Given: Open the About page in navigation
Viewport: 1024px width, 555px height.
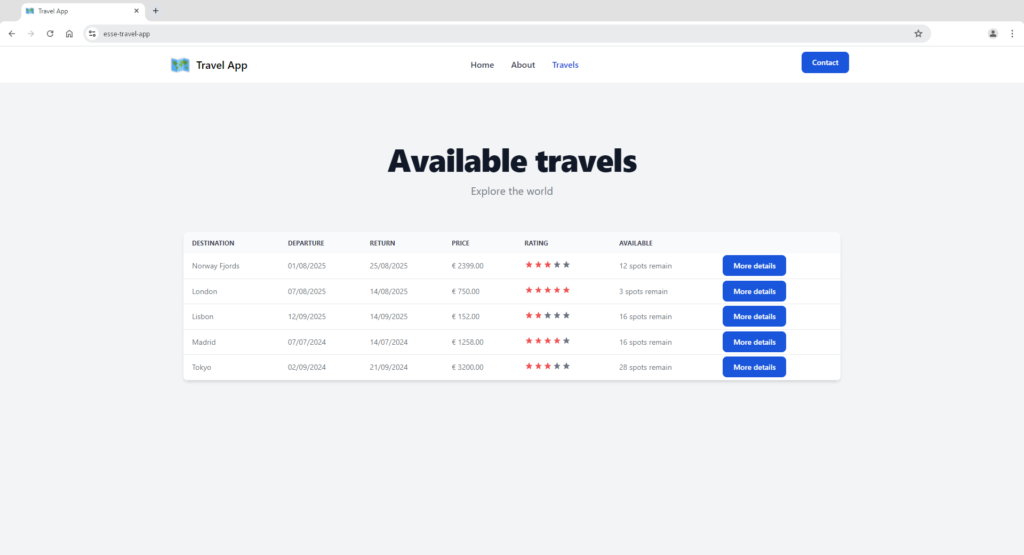Looking at the screenshot, I should 523,65.
